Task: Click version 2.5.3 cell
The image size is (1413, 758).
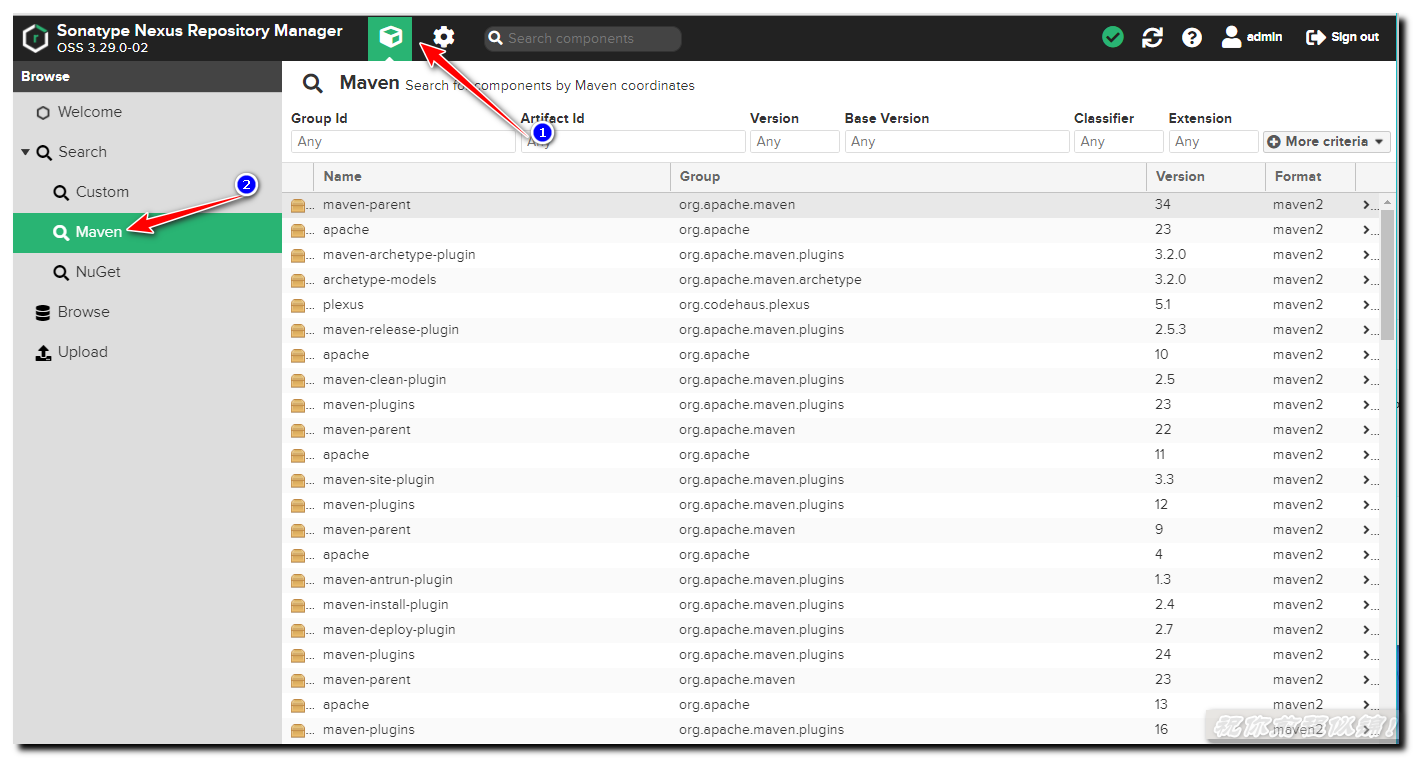Action: 1170,330
